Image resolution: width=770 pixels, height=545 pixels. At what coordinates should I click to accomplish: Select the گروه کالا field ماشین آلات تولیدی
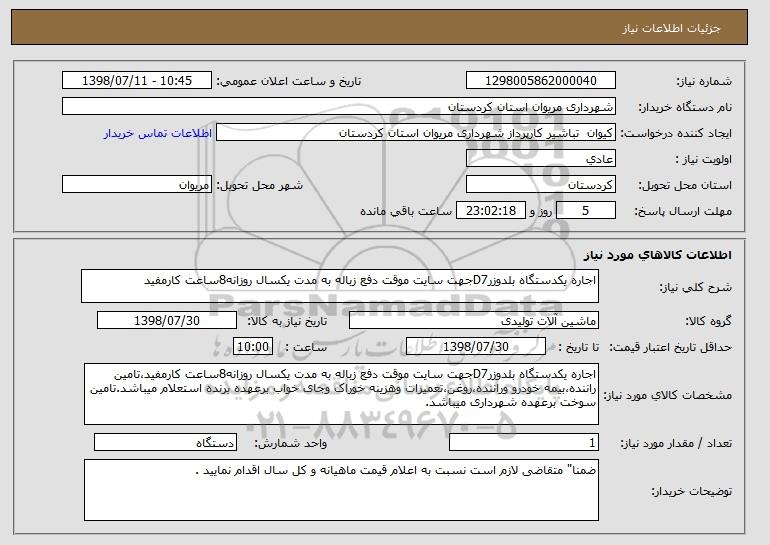tap(474, 321)
